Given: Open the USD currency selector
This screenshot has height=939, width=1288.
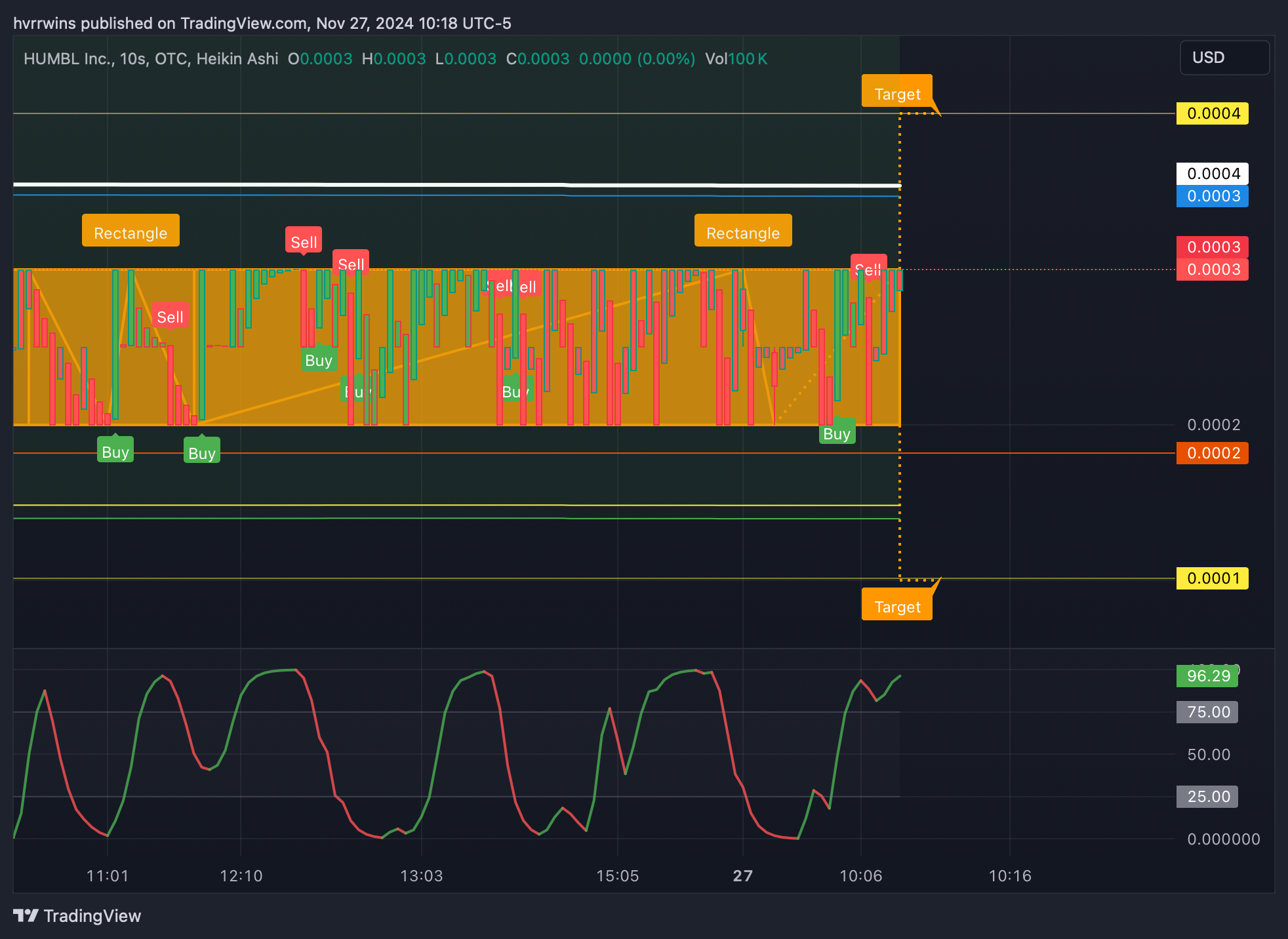Looking at the screenshot, I should coord(1224,58).
